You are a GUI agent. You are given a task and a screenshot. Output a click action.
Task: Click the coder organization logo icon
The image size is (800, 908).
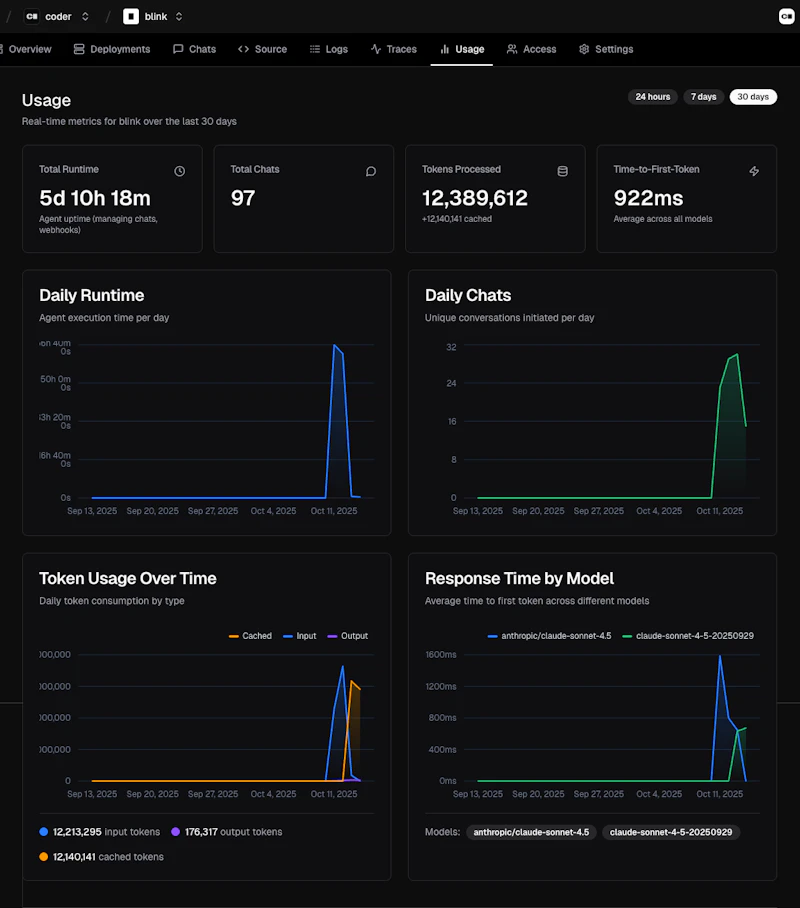32,17
